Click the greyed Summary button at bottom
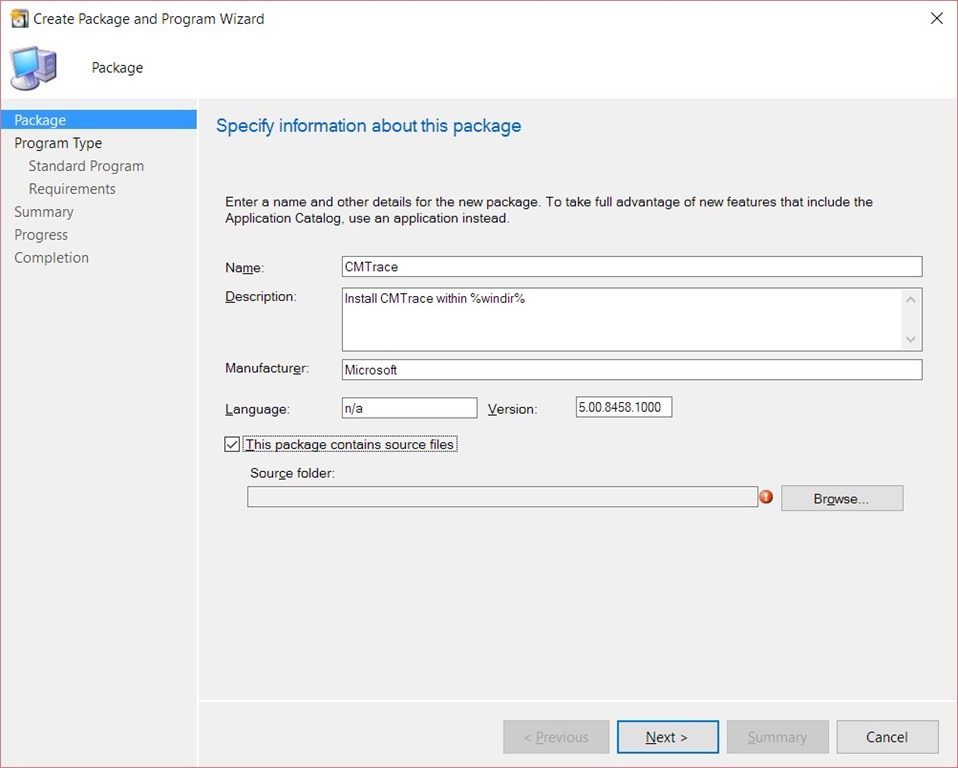 777,737
